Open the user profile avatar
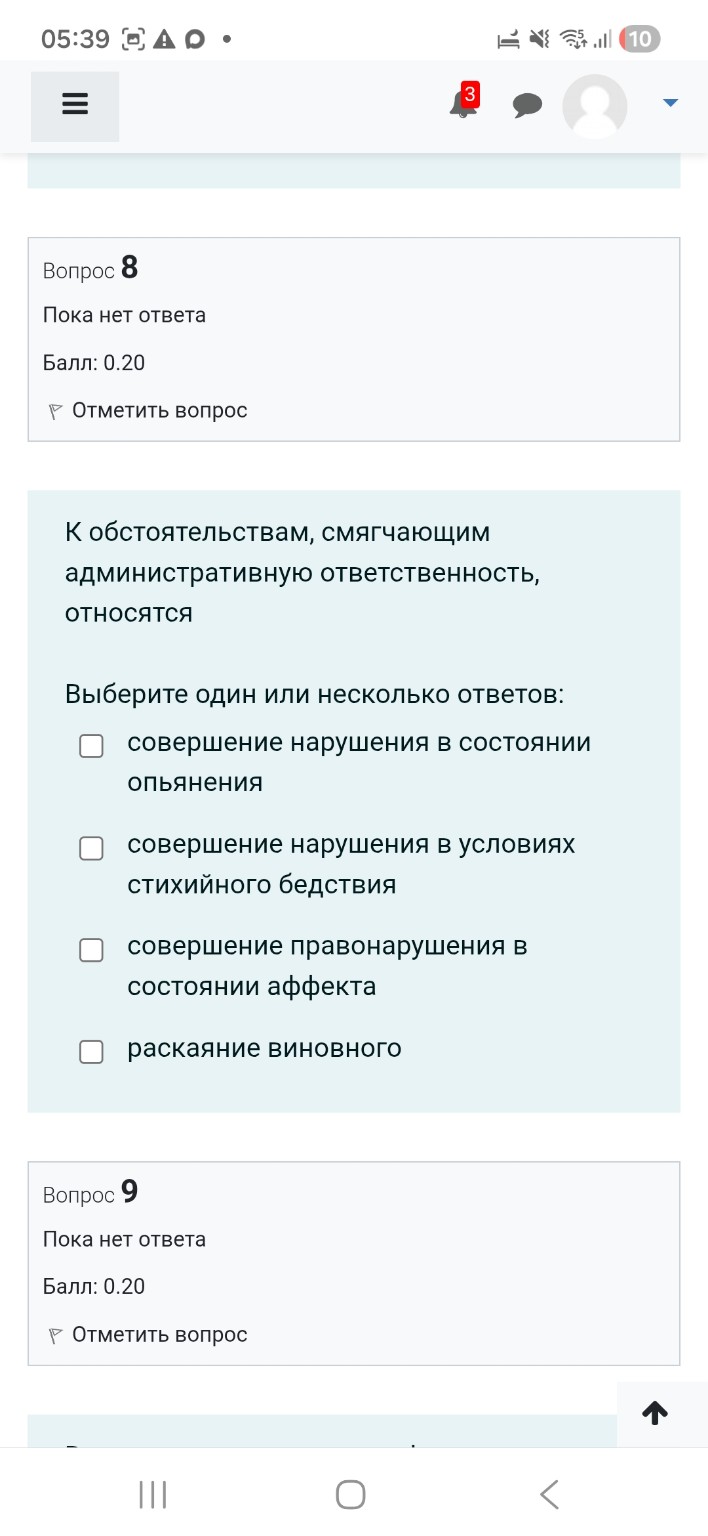The width and height of the screenshot is (708, 1536). pos(594,104)
